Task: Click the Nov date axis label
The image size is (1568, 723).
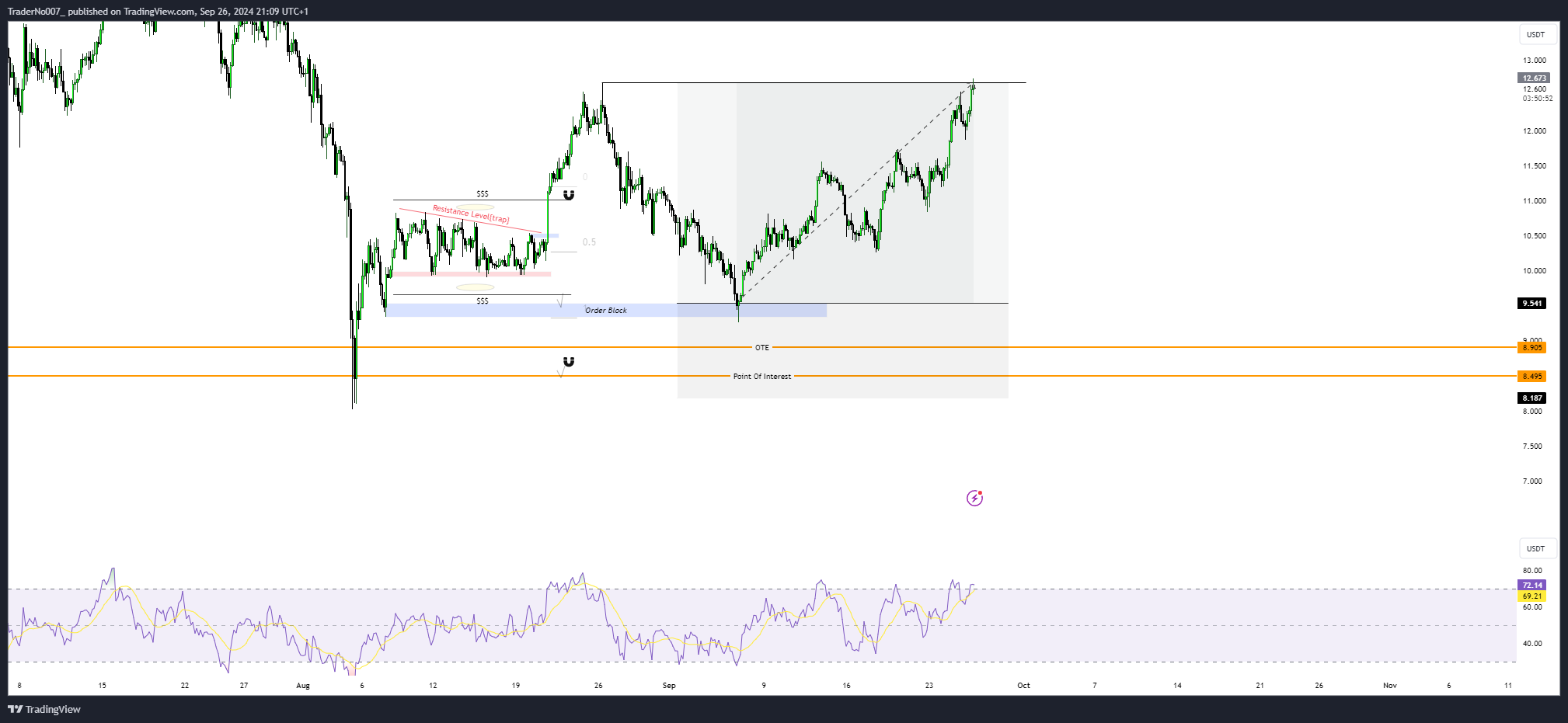Action: pyautogui.click(x=1390, y=685)
